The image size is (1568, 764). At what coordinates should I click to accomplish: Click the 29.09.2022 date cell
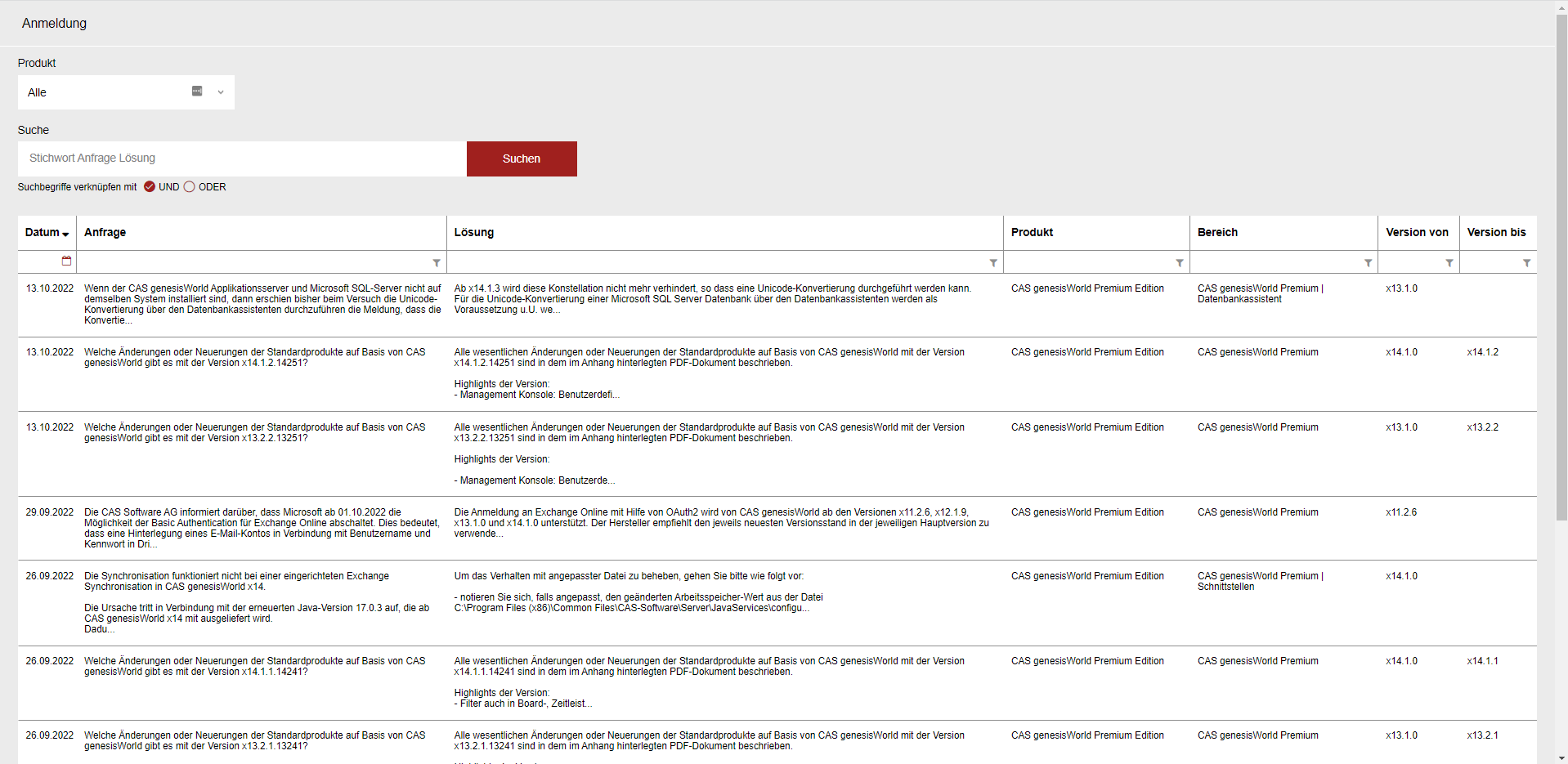49,512
